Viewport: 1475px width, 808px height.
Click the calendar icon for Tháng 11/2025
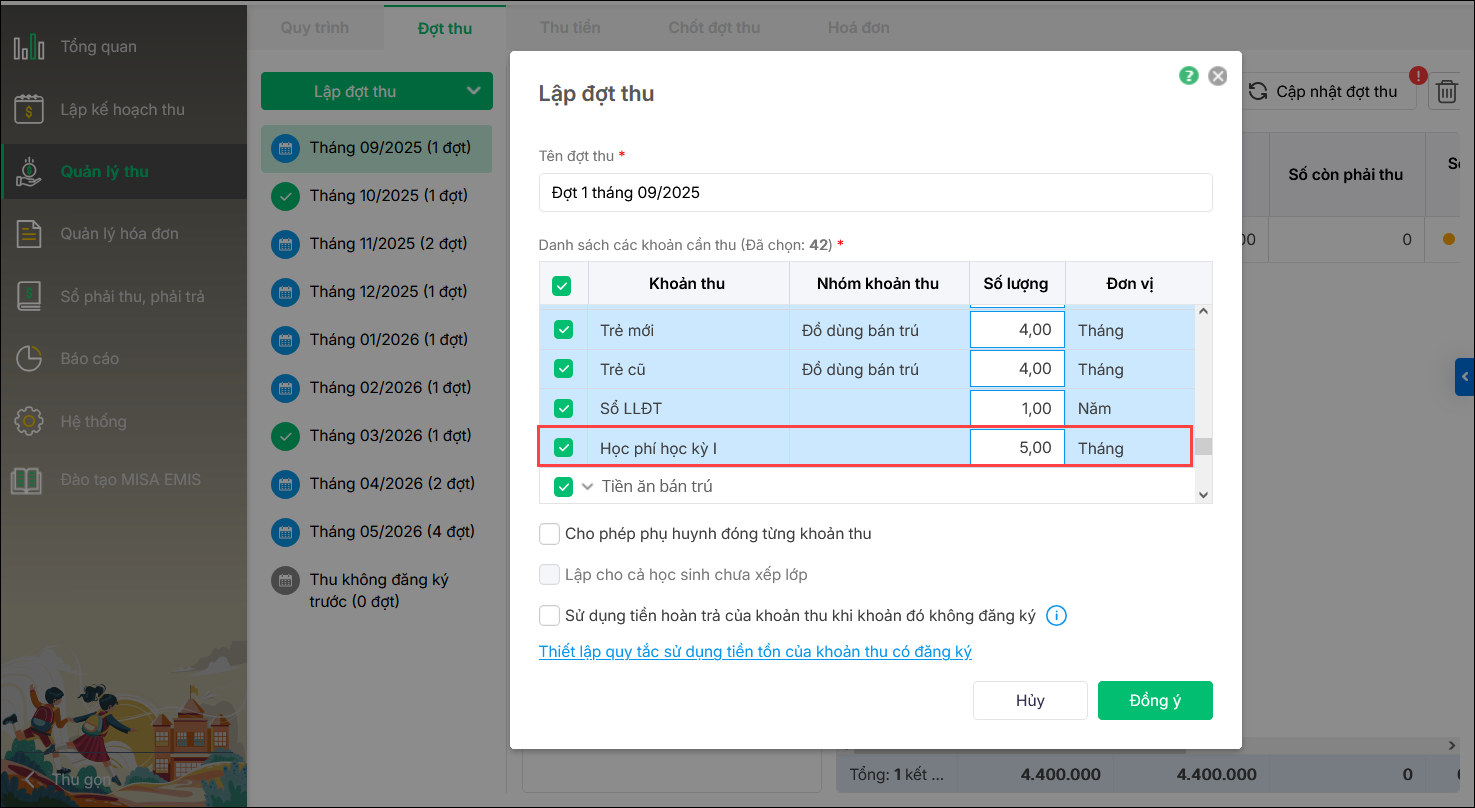[285, 245]
